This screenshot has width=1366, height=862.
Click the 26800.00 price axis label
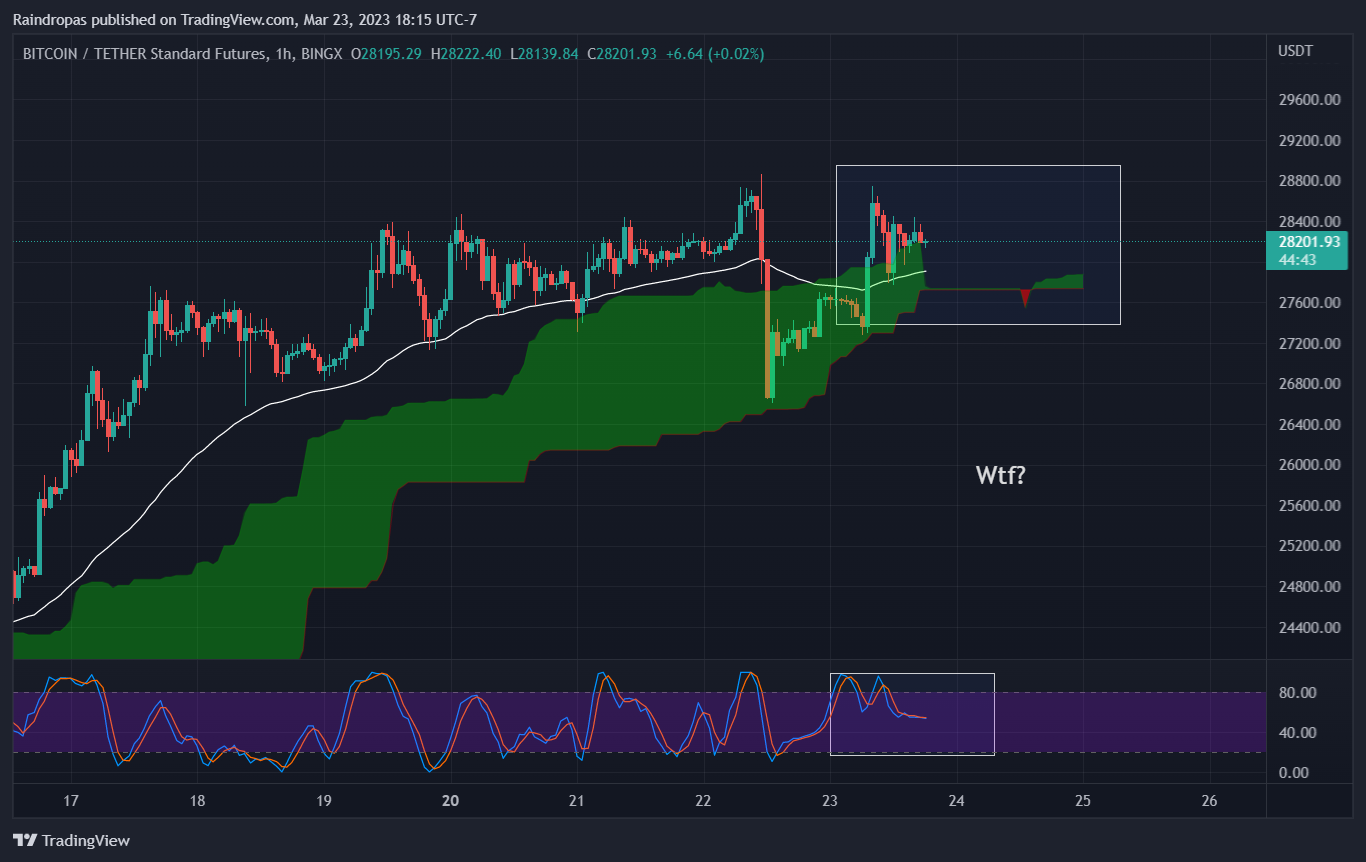click(1308, 384)
